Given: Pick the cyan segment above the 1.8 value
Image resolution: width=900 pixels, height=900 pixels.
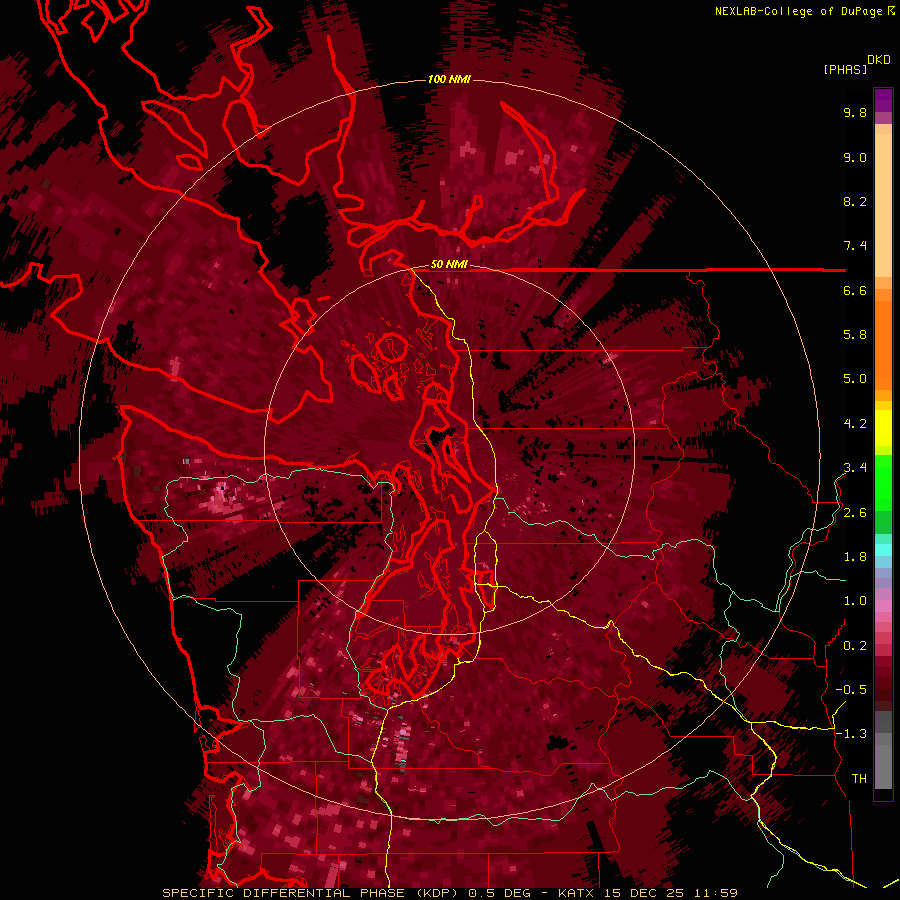Looking at the screenshot, I should (x=883, y=550).
